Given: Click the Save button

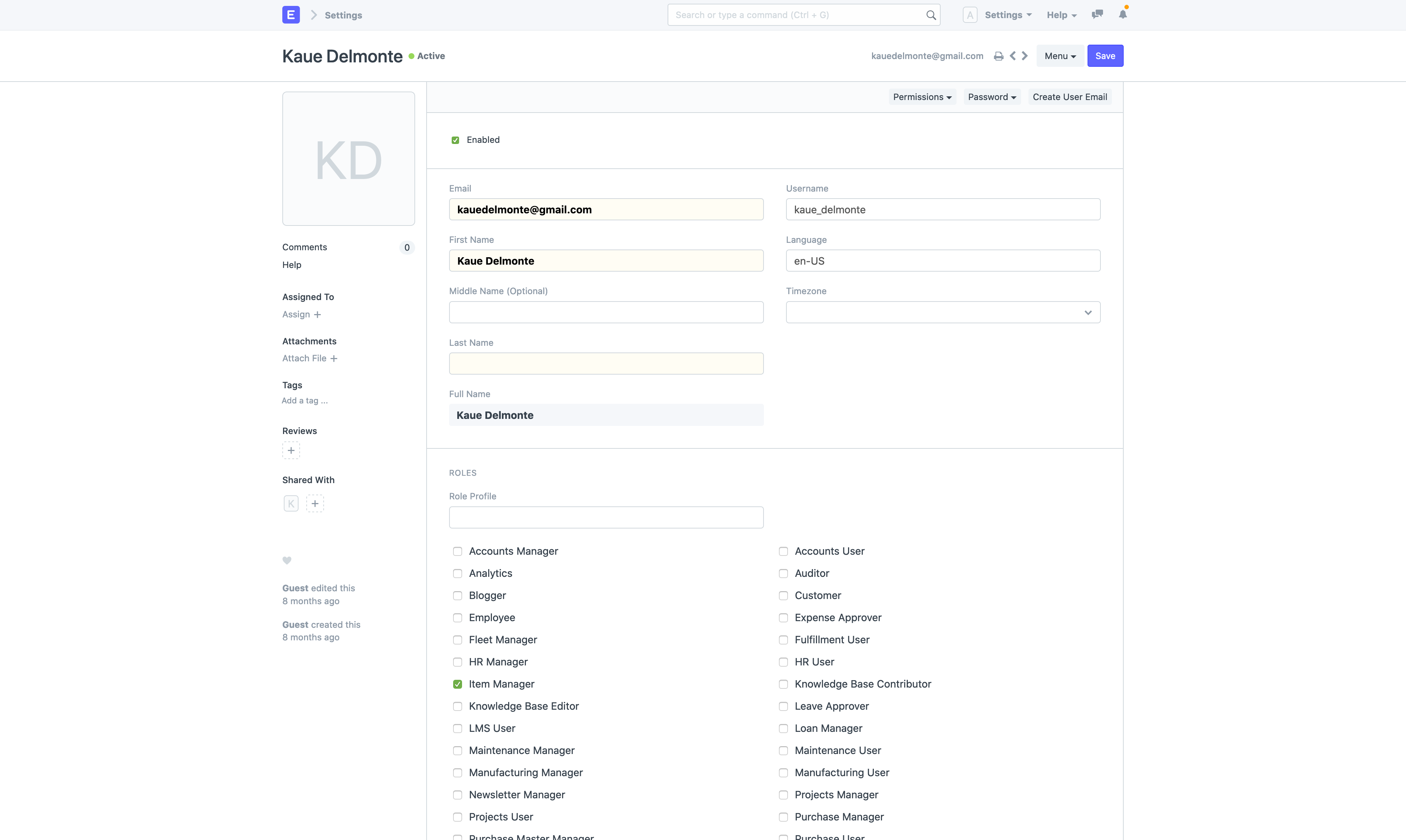Looking at the screenshot, I should (1105, 55).
